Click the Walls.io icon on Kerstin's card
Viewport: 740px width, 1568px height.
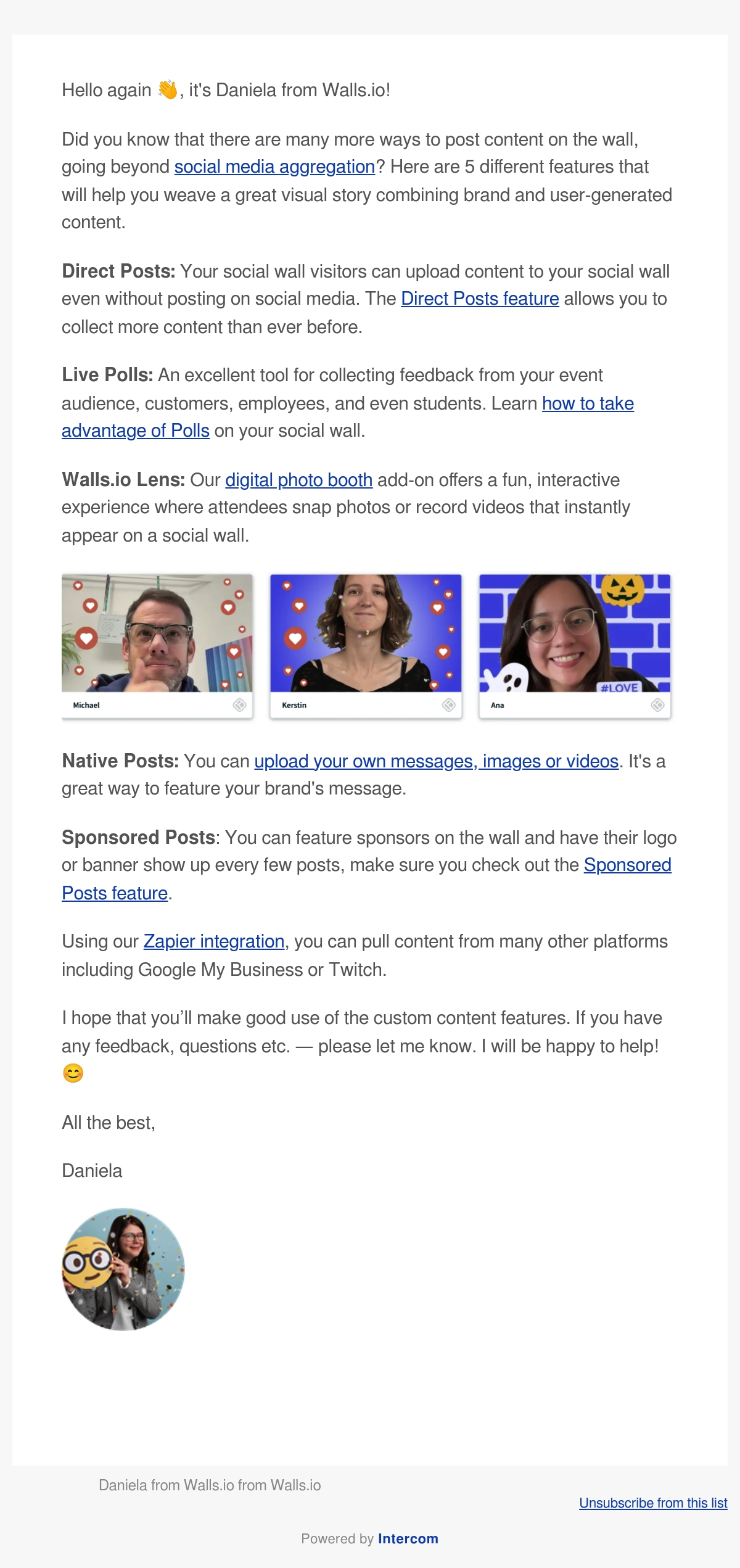pyautogui.click(x=448, y=705)
